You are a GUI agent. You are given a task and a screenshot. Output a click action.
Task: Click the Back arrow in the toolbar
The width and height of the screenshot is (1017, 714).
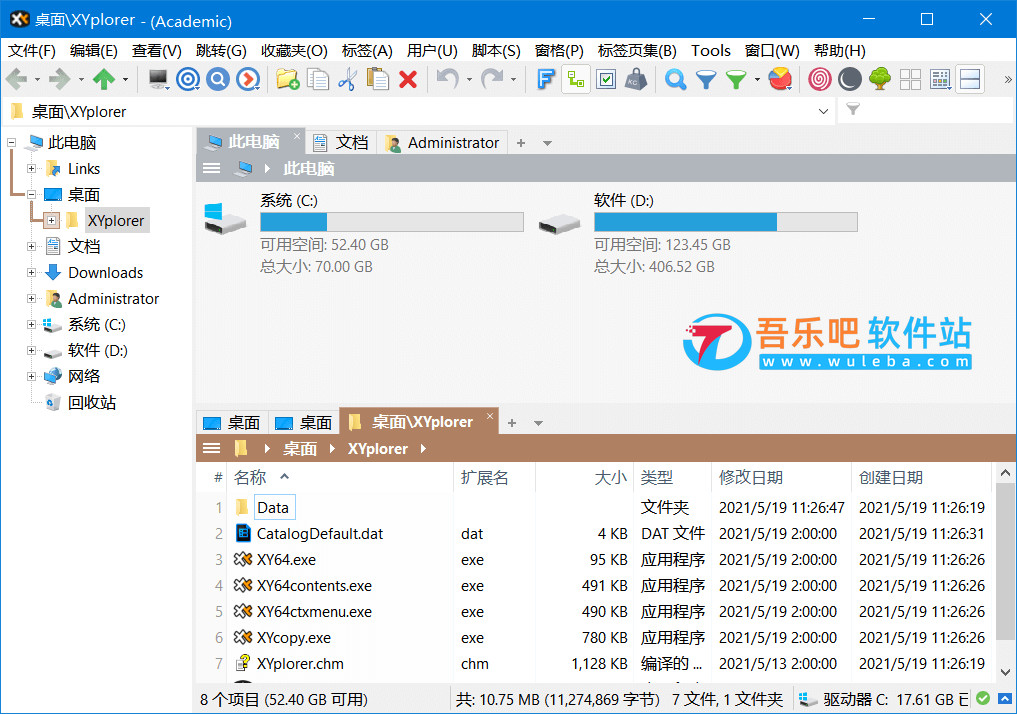[x=16, y=80]
